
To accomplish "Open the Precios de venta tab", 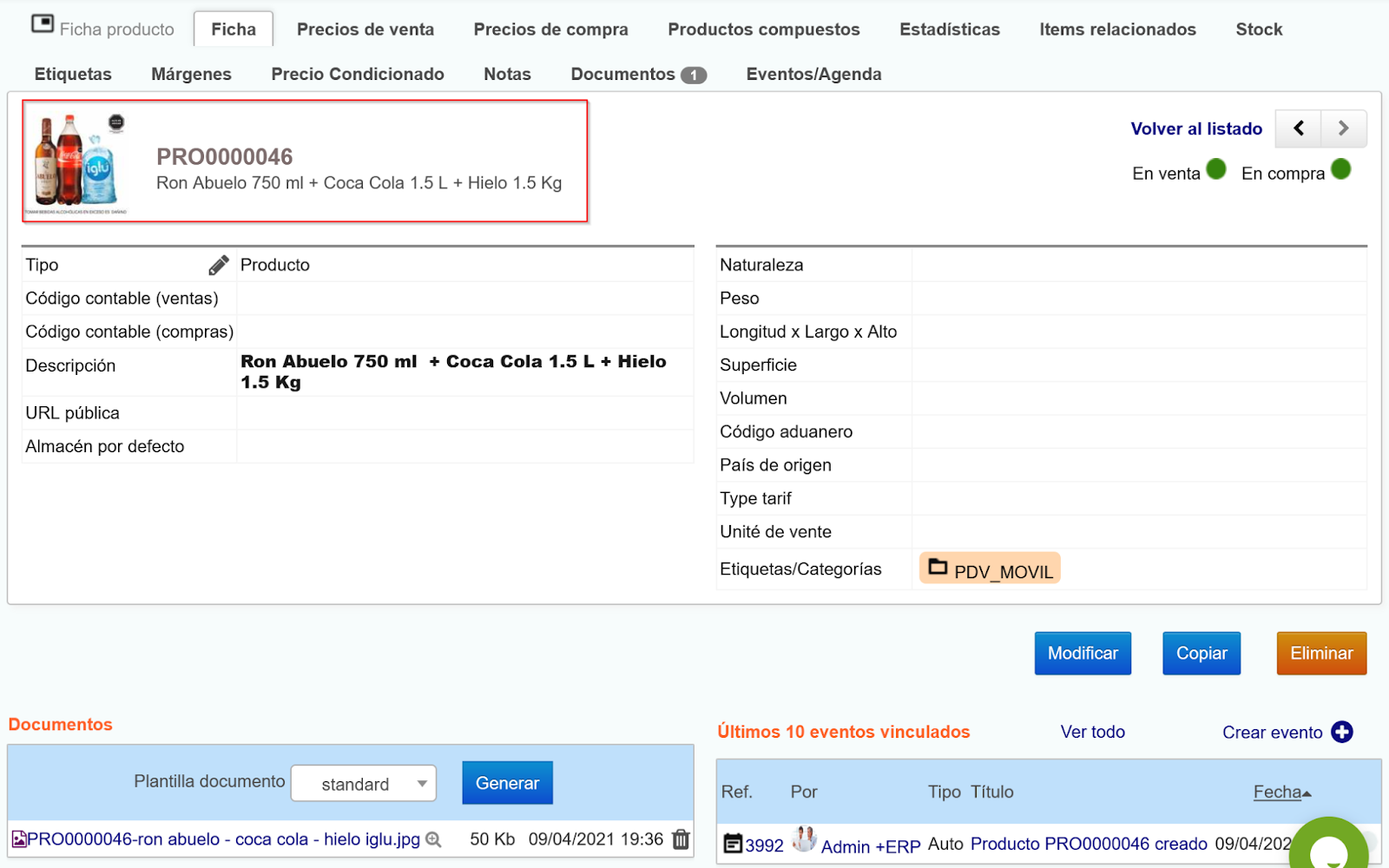I will [365, 30].
